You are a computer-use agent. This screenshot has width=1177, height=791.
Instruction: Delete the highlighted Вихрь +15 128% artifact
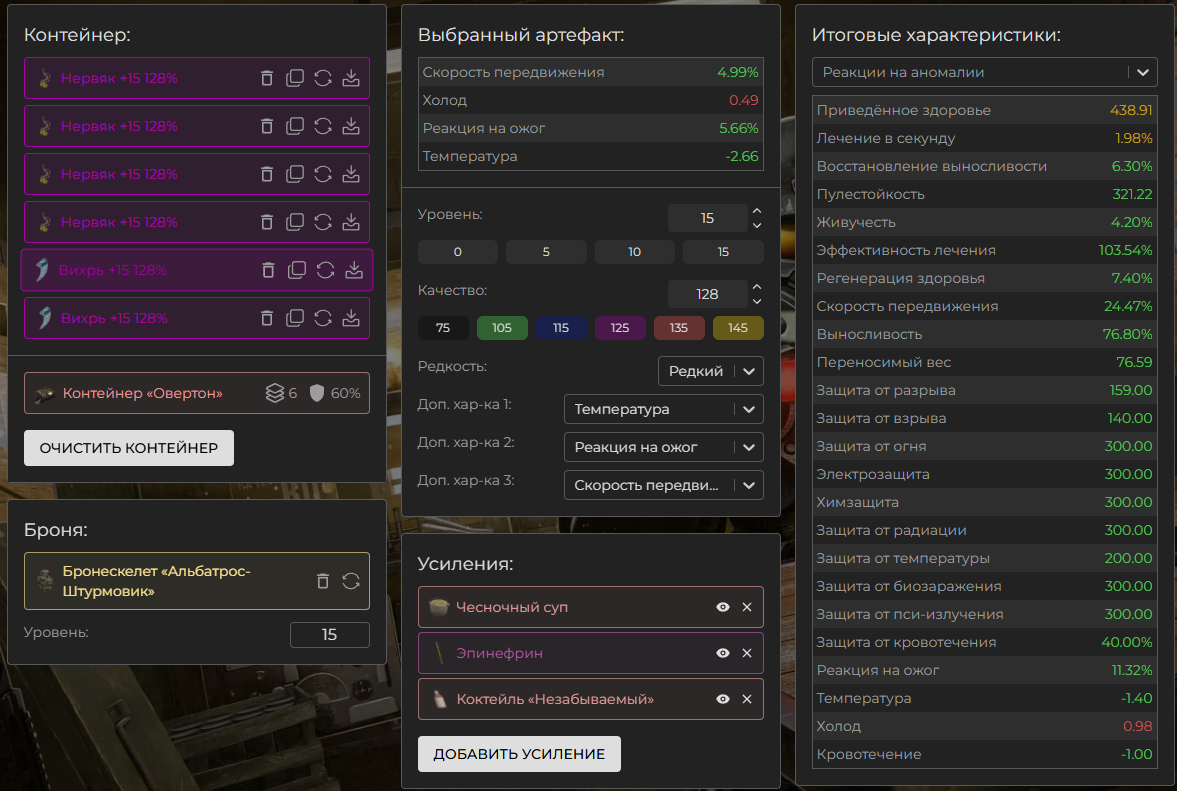tap(268, 270)
